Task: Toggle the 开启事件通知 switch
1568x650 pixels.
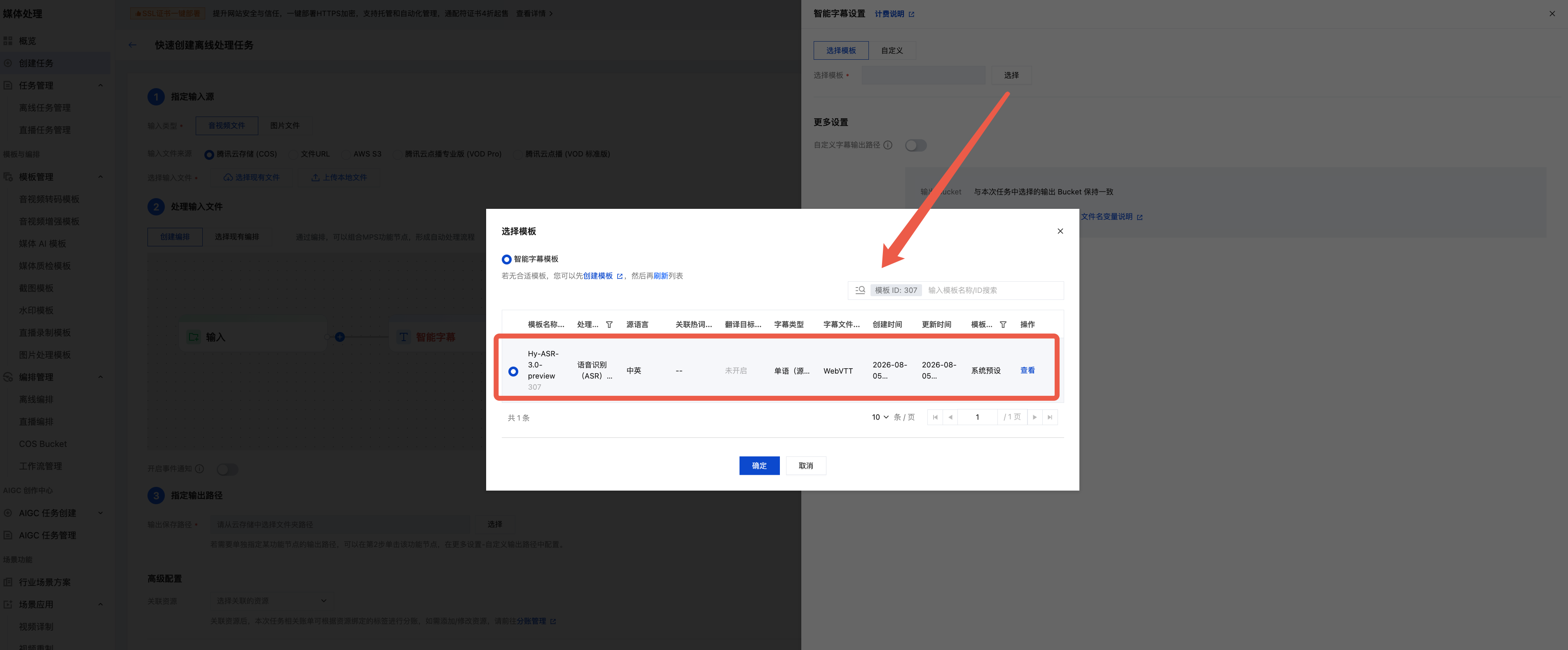Action: (228, 469)
